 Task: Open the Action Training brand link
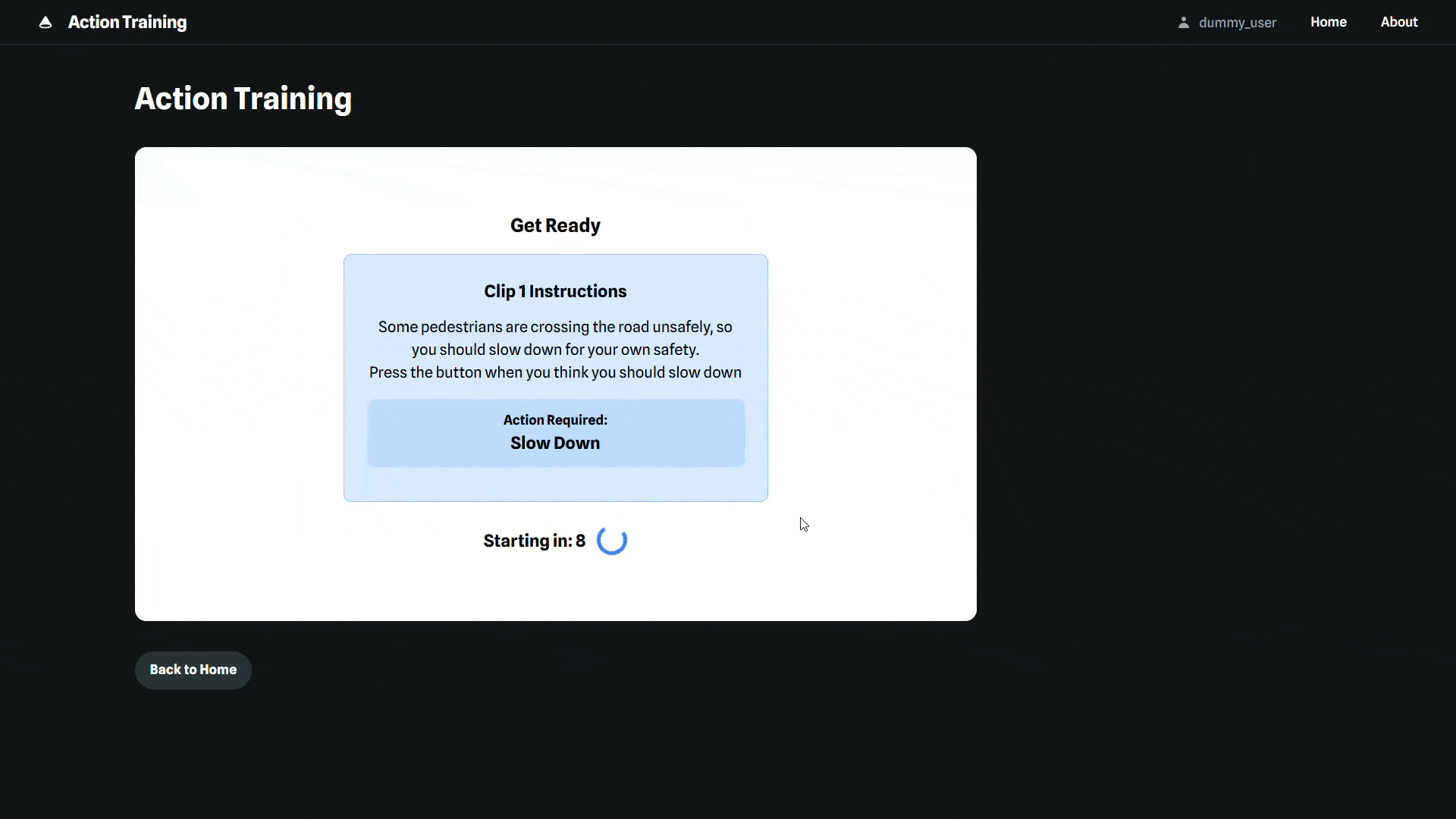(x=127, y=23)
